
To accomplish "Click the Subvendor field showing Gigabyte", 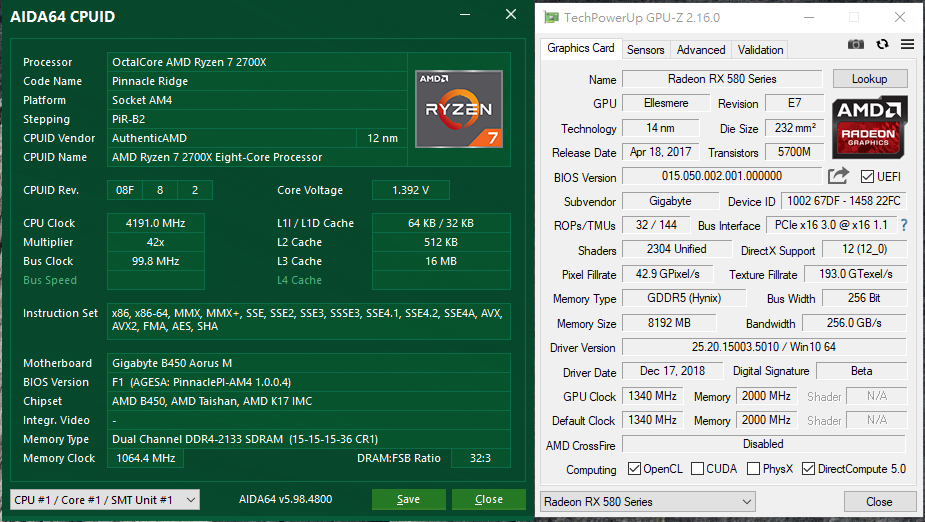I will 670,201.
